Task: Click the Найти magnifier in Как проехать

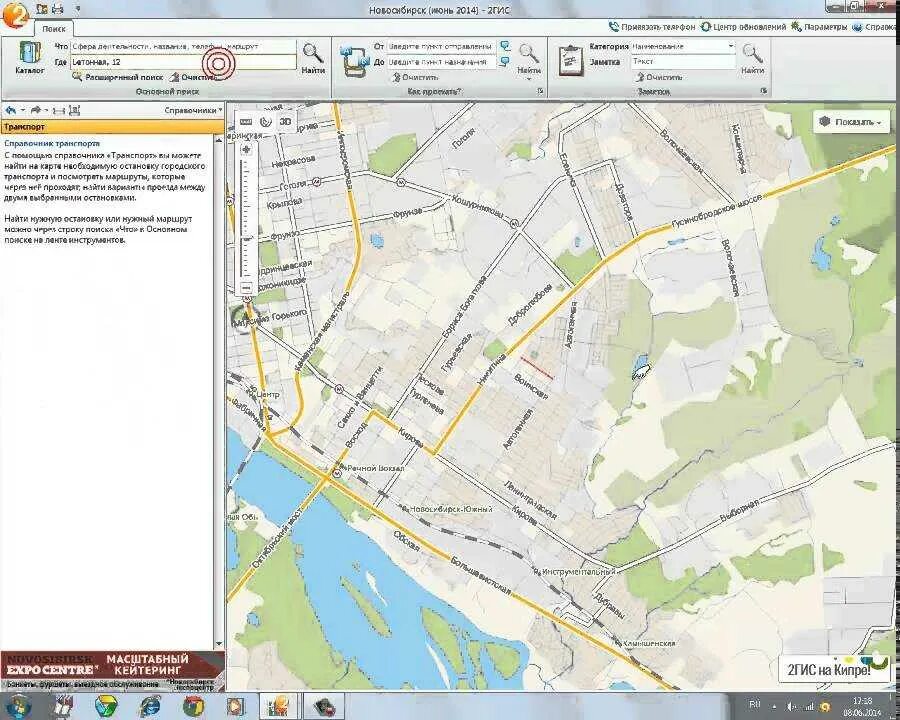Action: (x=529, y=59)
